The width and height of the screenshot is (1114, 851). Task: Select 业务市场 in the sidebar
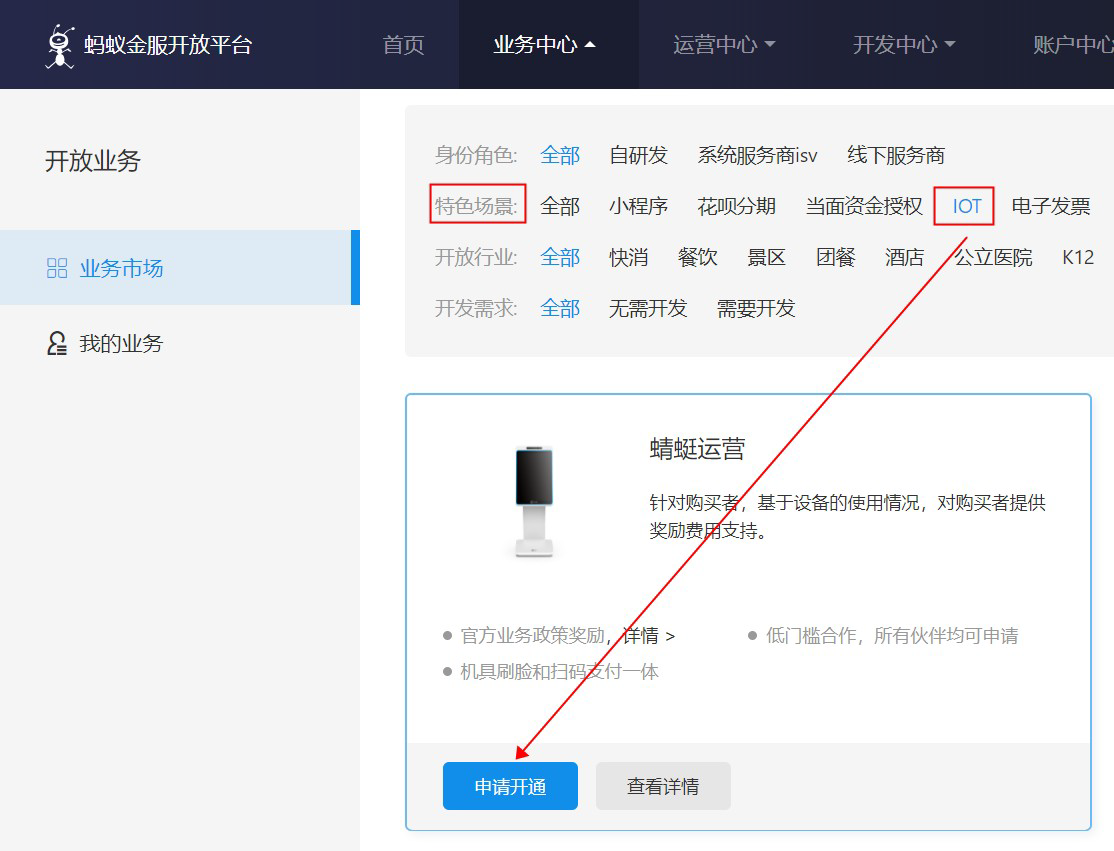click(x=180, y=268)
